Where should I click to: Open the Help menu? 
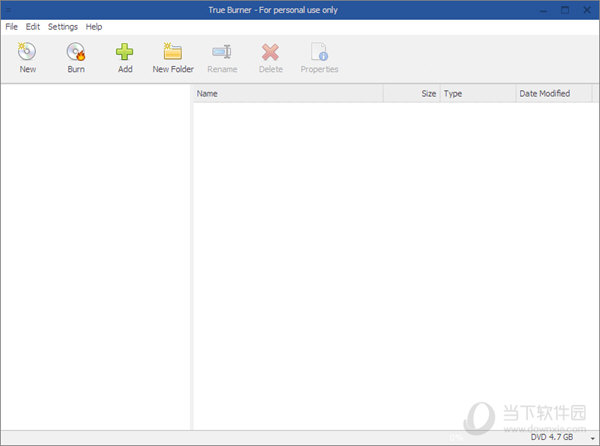coord(94,27)
